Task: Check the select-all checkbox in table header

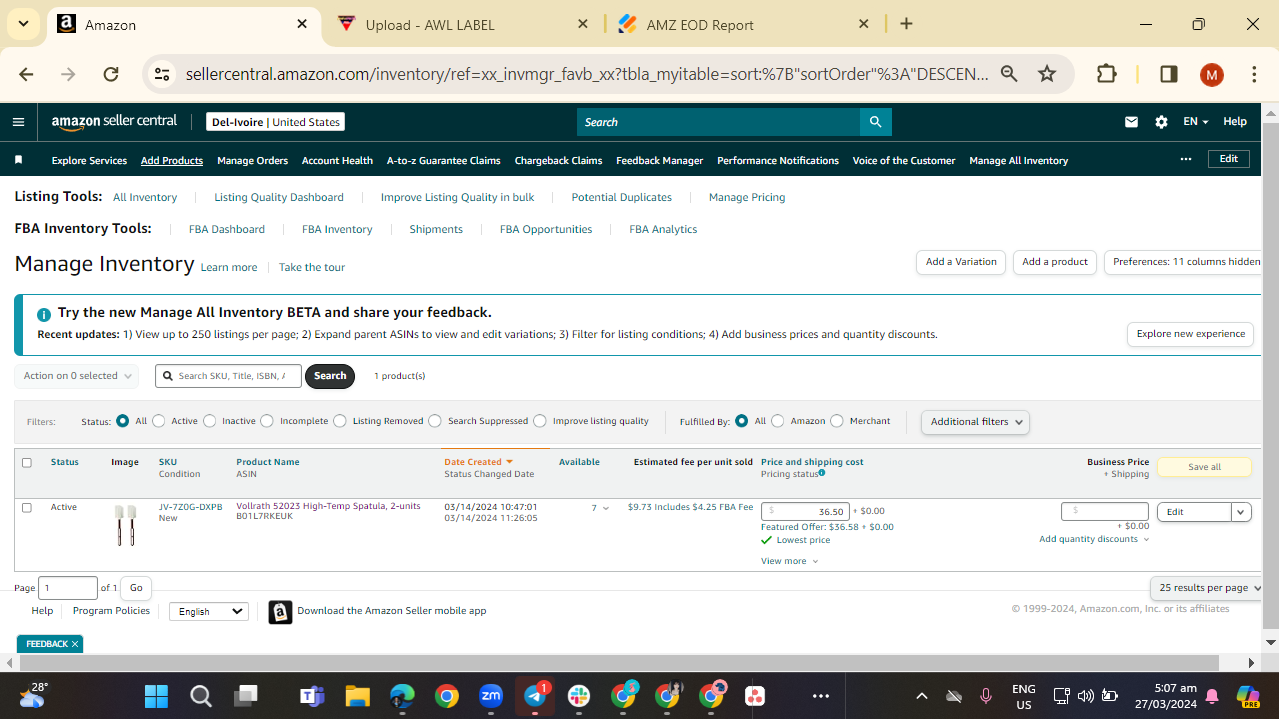Action: pyautogui.click(x=27, y=462)
